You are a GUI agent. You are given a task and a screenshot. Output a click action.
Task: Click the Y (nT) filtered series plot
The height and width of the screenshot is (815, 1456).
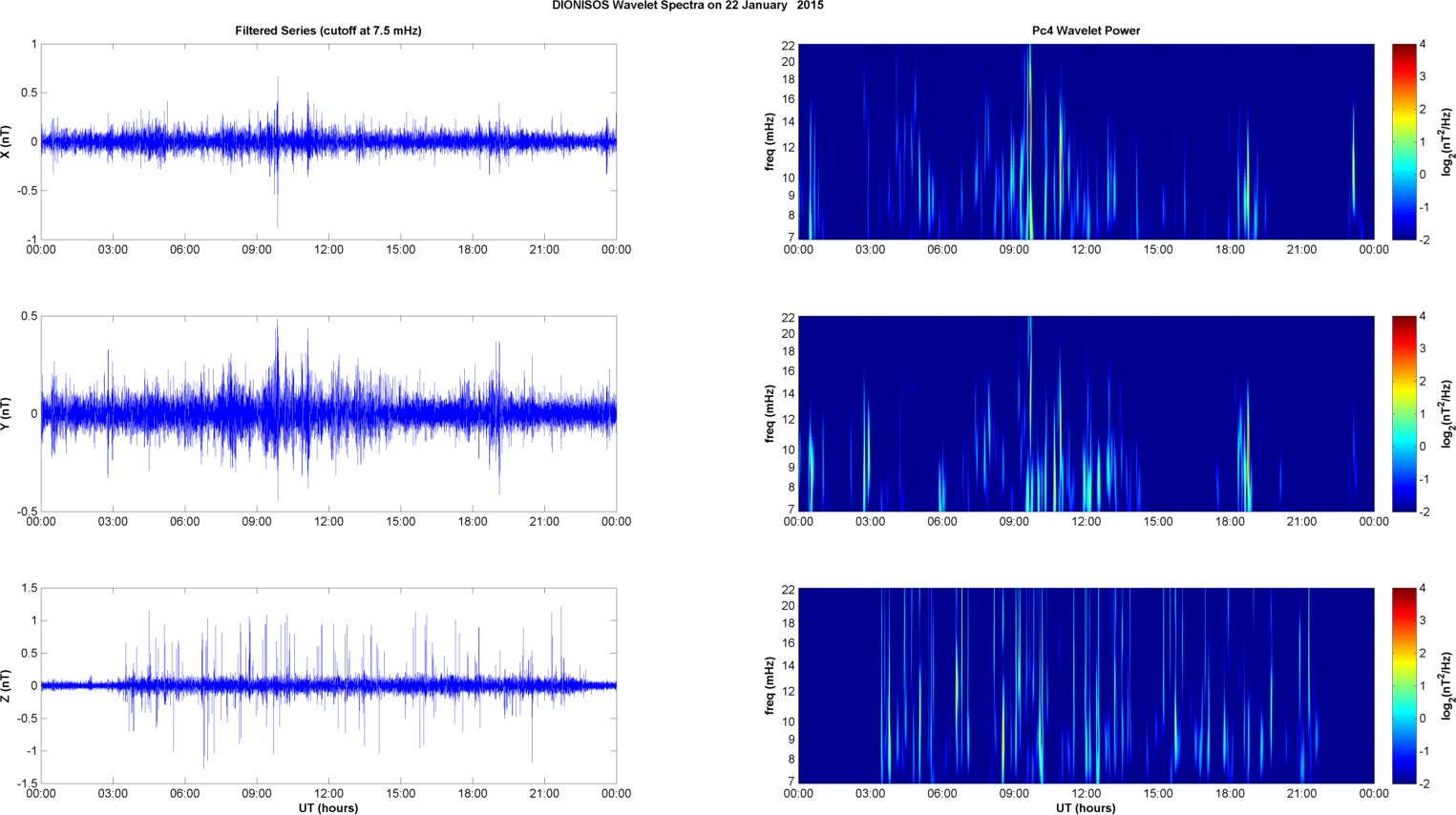[x=328, y=413]
